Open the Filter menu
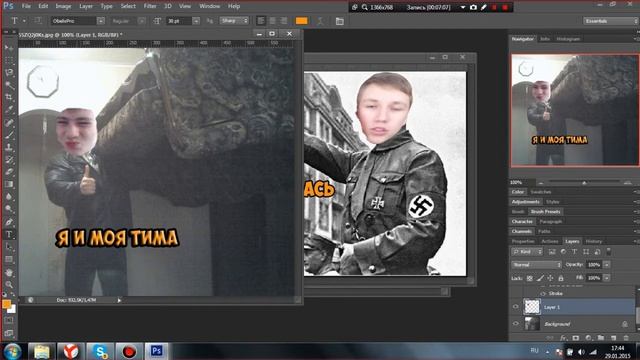The image size is (640, 360). tap(150, 6)
